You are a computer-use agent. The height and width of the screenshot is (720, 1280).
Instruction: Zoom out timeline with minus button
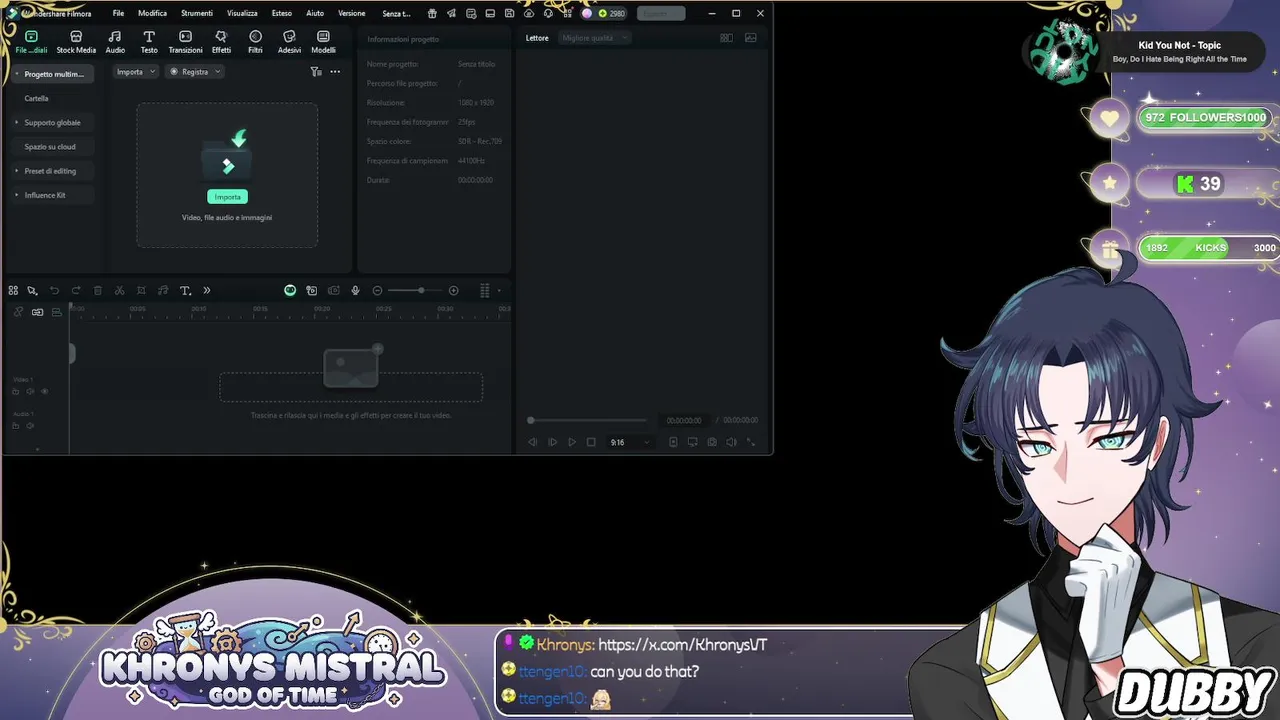[377, 290]
